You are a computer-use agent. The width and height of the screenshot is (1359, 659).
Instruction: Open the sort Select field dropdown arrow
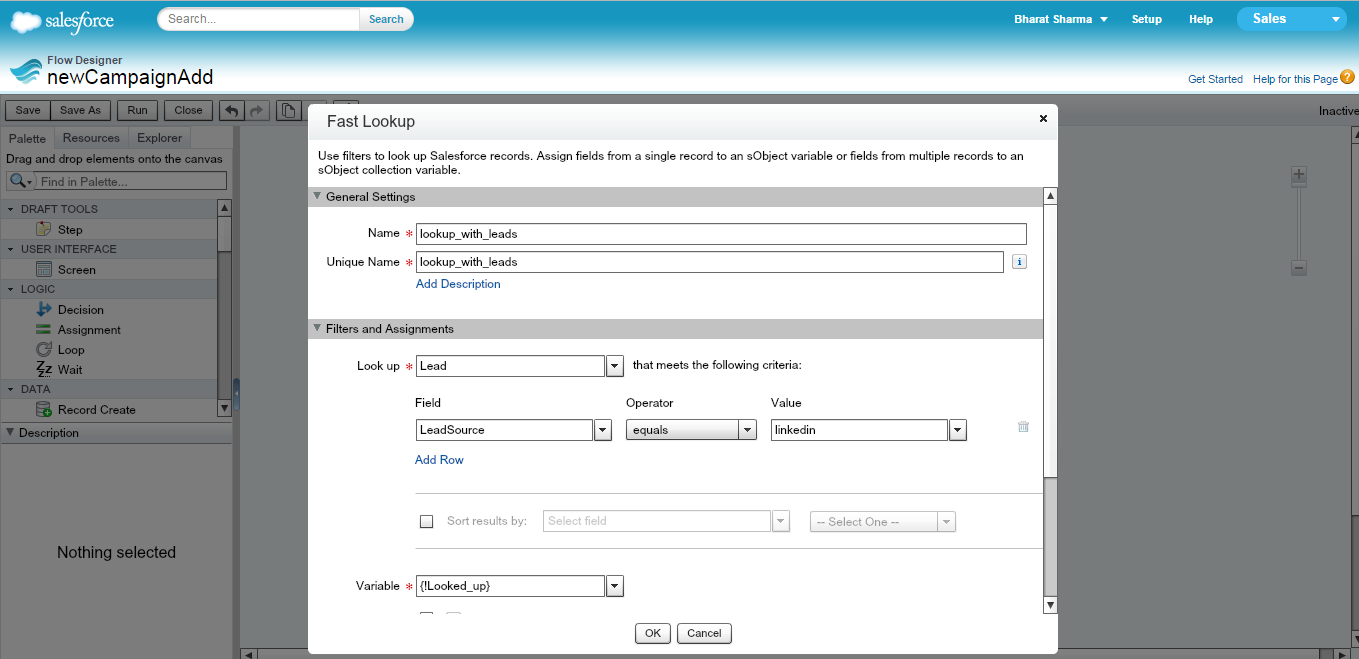tap(781, 521)
